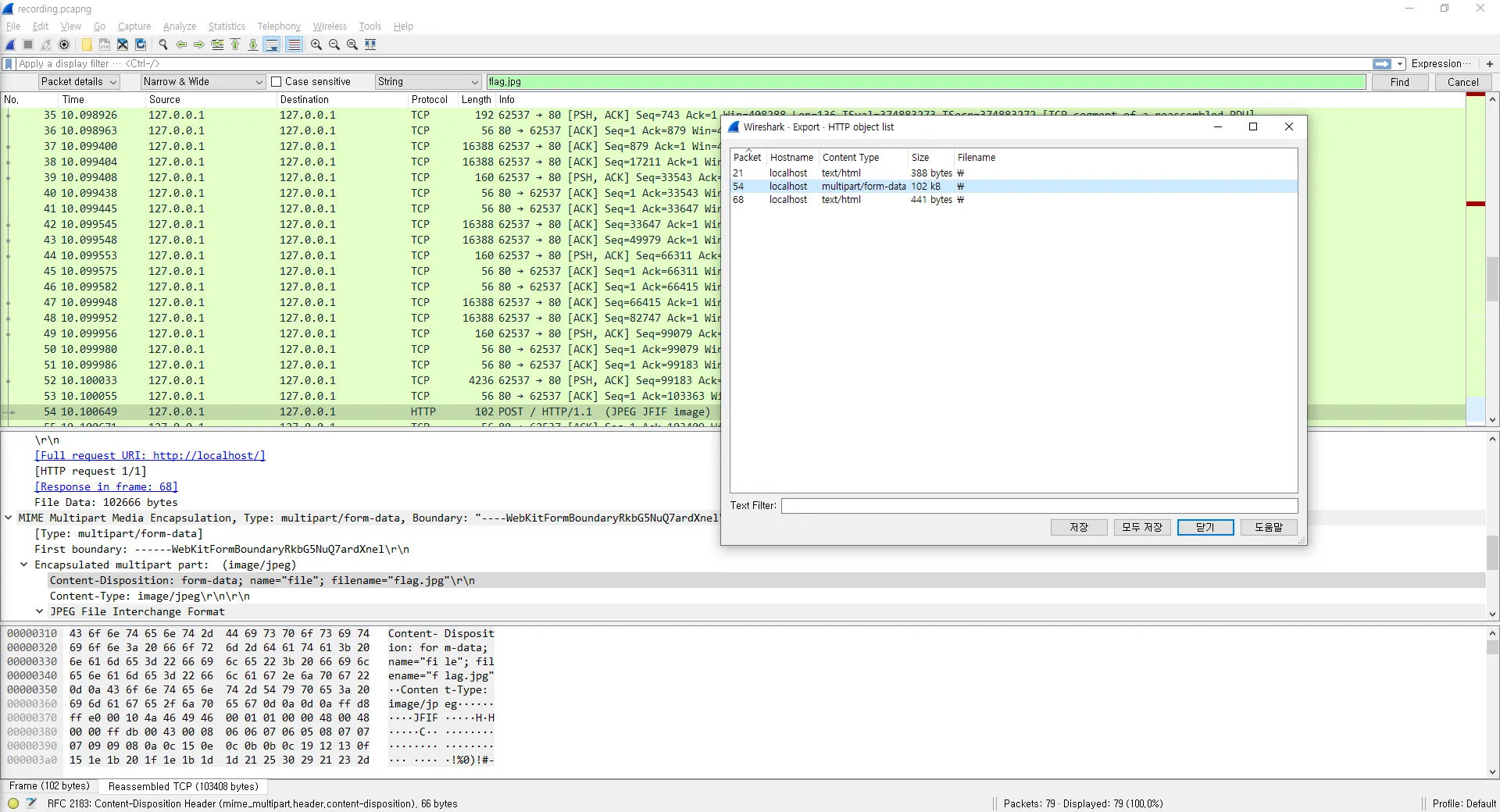Collapse the JPEG File Interchange Format node
The height and width of the screenshot is (812, 1500).
[40, 611]
